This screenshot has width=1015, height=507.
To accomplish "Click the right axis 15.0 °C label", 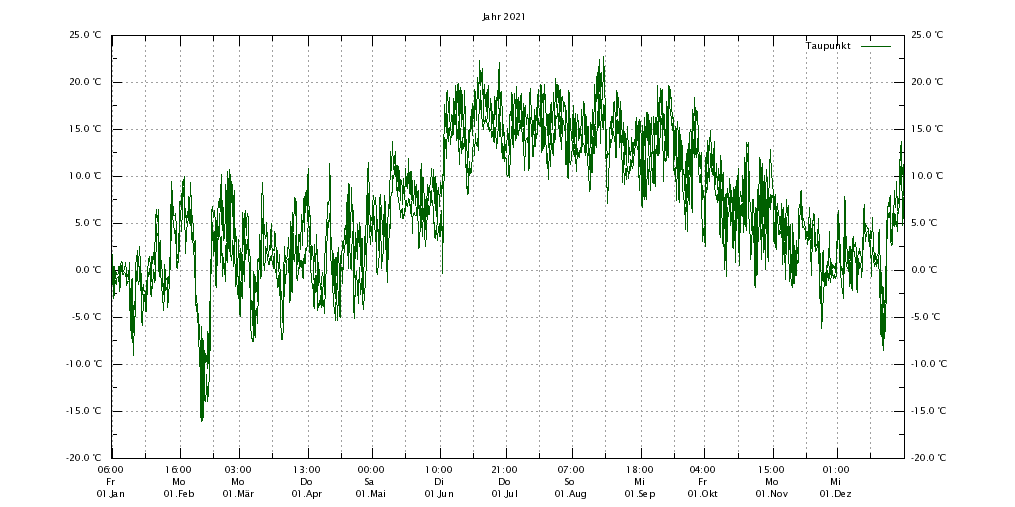I will [927, 129].
